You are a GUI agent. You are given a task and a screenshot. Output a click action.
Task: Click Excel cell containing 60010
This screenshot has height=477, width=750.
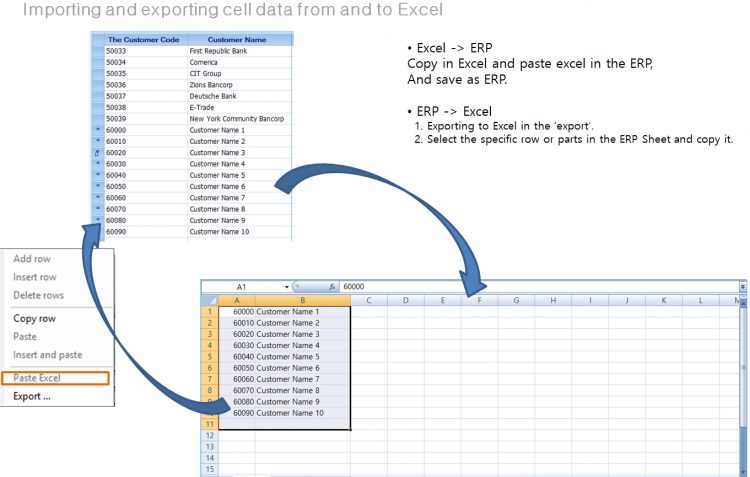click(x=237, y=323)
